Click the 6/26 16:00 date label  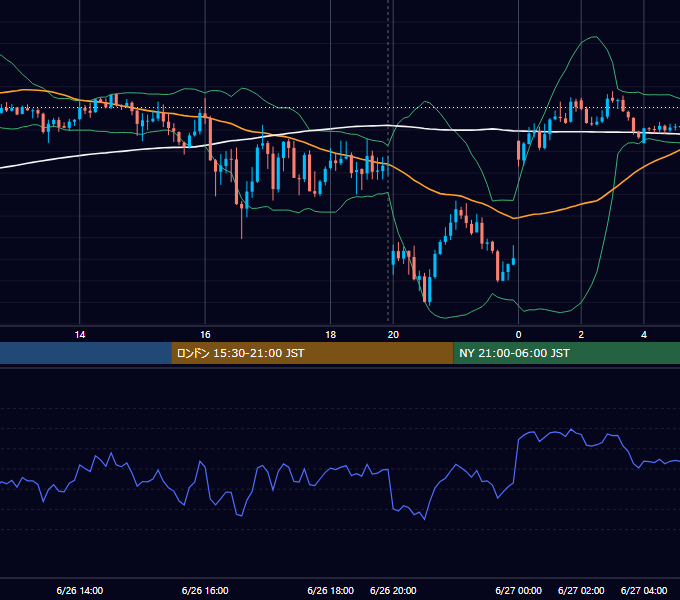point(205,590)
